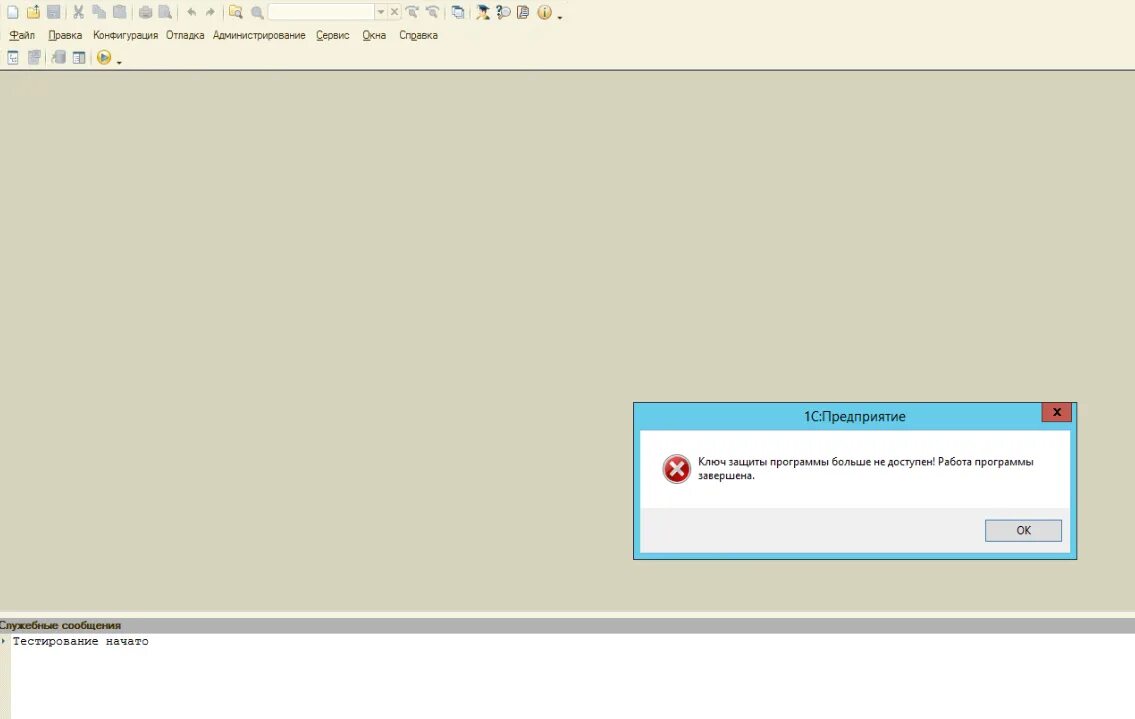Click the grayed compare configurations icon
Viewport: 1135px width, 719px height.
click(33, 57)
